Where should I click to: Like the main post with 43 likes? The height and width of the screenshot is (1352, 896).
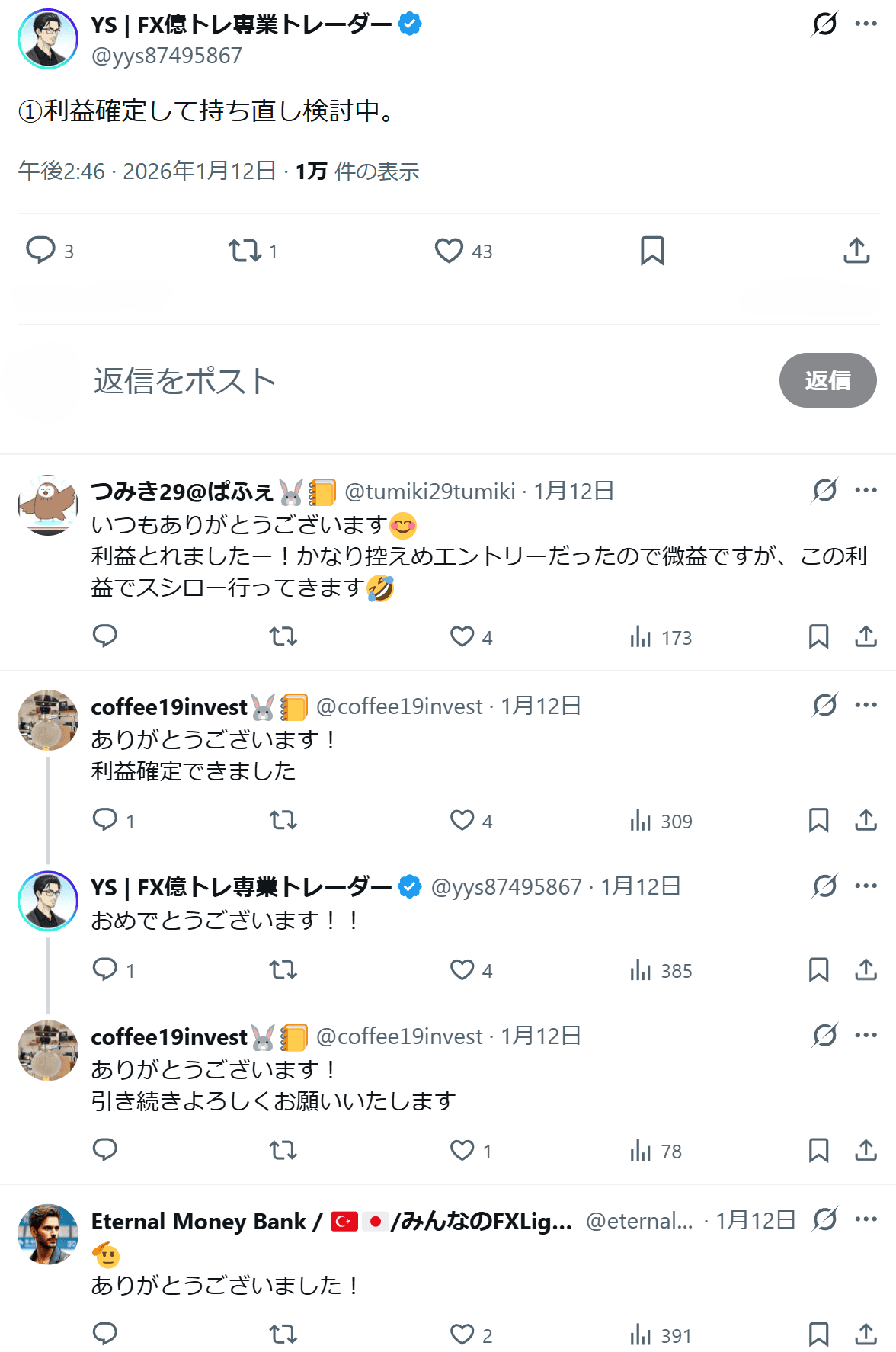[449, 251]
